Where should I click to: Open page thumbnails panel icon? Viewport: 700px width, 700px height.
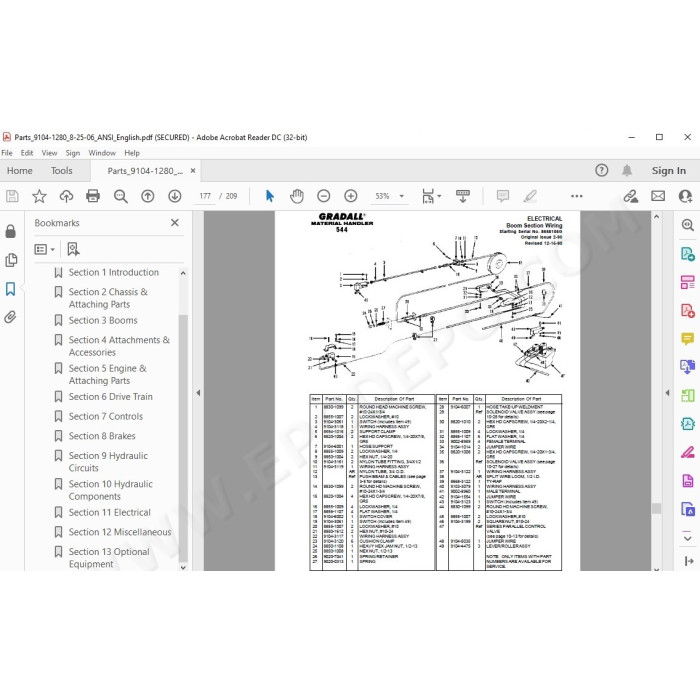(x=11, y=260)
